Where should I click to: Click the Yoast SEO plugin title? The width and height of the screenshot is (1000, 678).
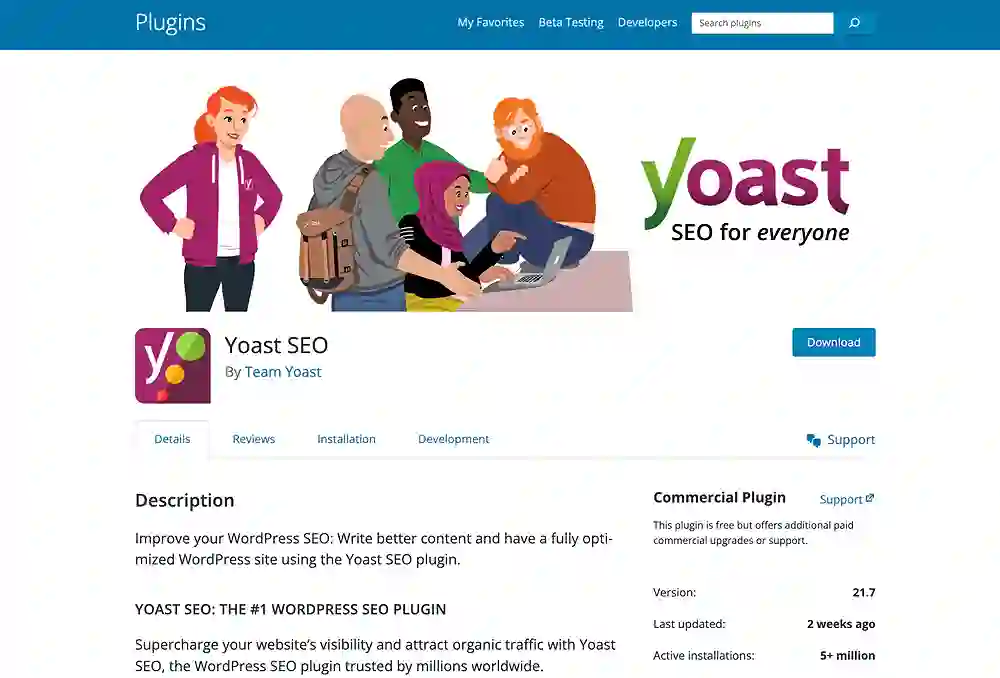point(276,345)
